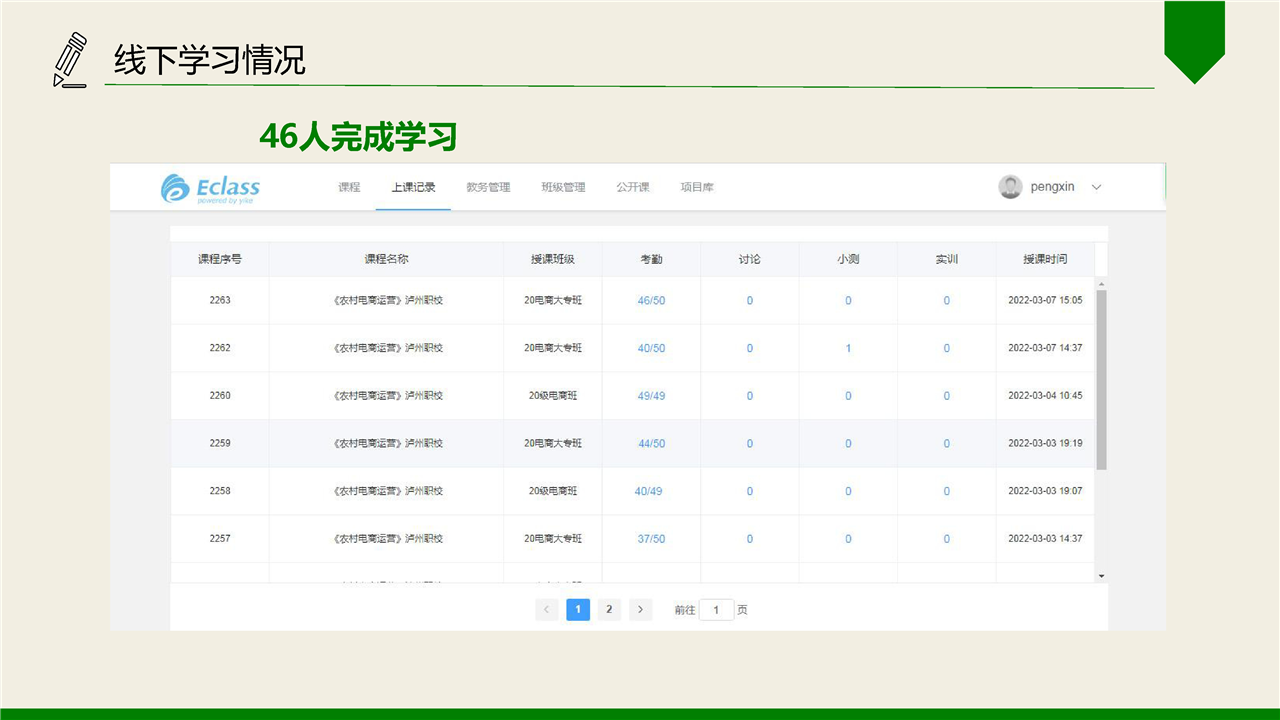Click the jump-to-page input field
This screenshot has width=1280, height=720.
pyautogui.click(x=716, y=609)
